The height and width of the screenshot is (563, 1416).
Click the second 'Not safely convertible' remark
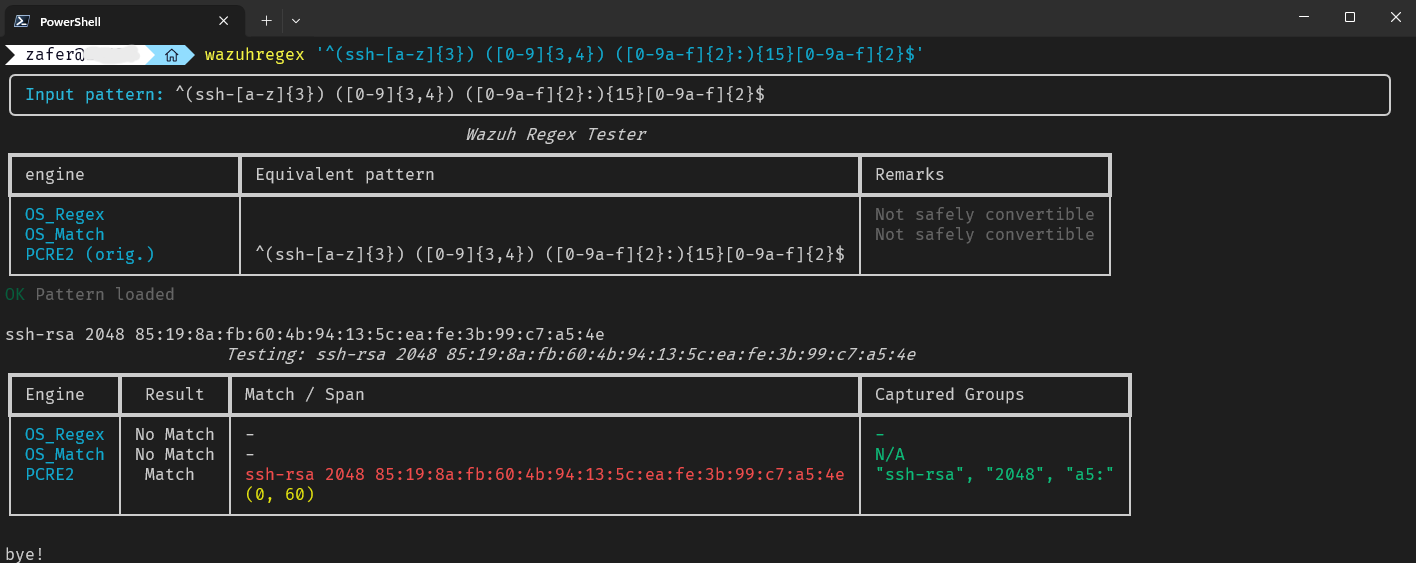(x=985, y=234)
